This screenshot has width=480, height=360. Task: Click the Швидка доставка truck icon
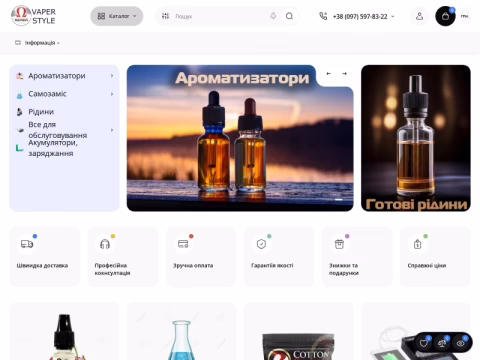pyautogui.click(x=27, y=244)
